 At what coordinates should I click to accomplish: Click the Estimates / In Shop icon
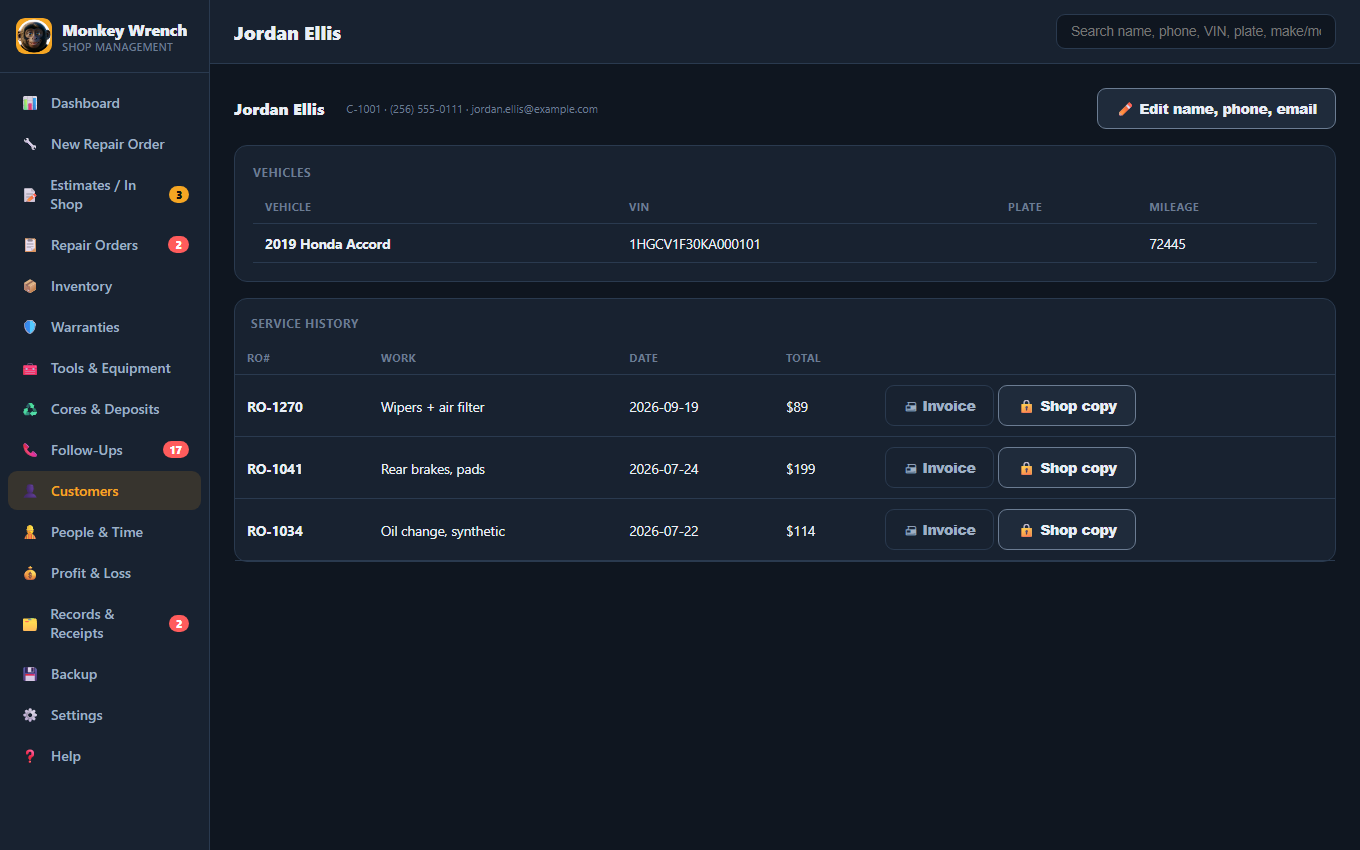pos(30,195)
